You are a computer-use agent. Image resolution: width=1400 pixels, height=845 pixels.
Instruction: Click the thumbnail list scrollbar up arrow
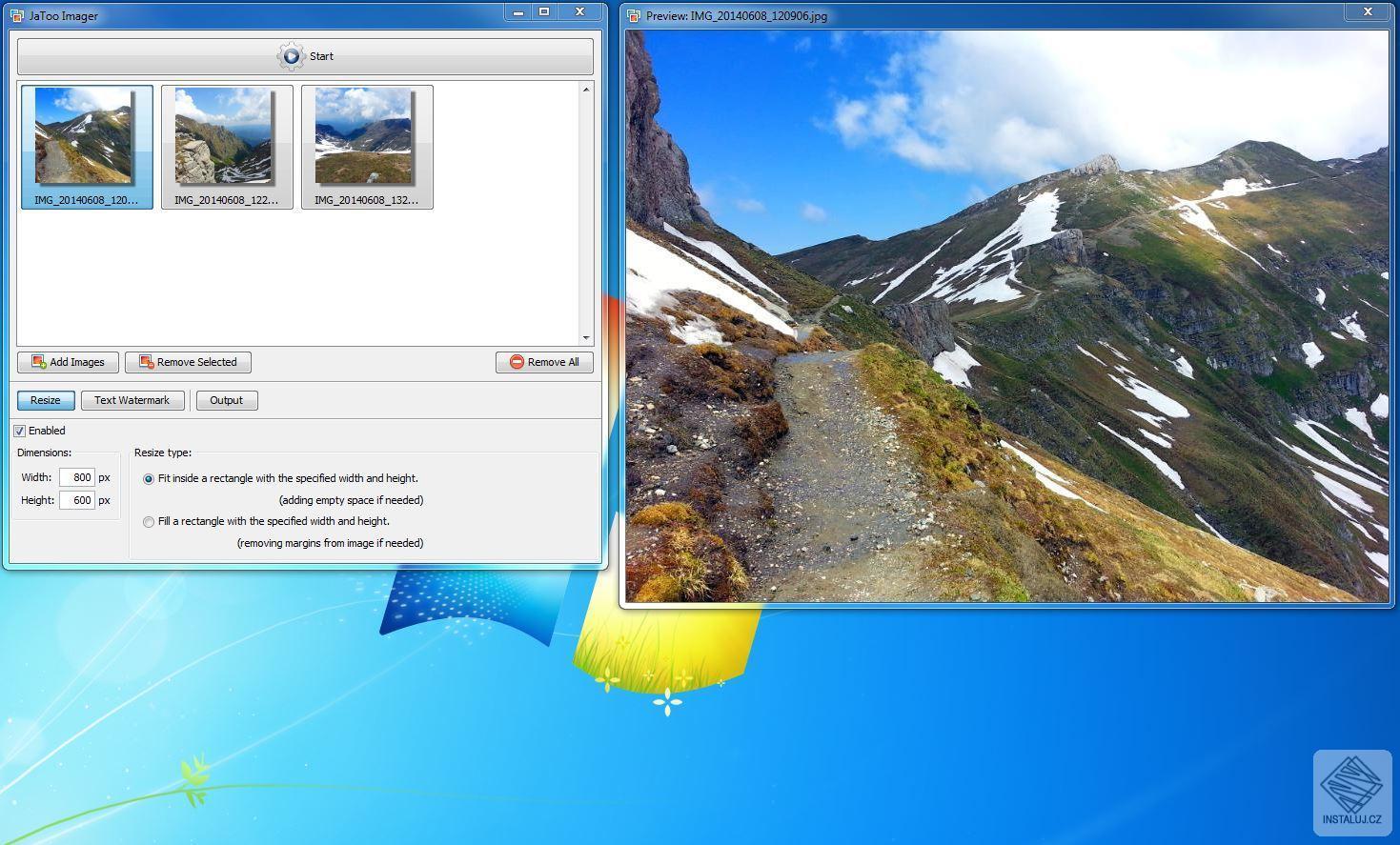(x=586, y=88)
